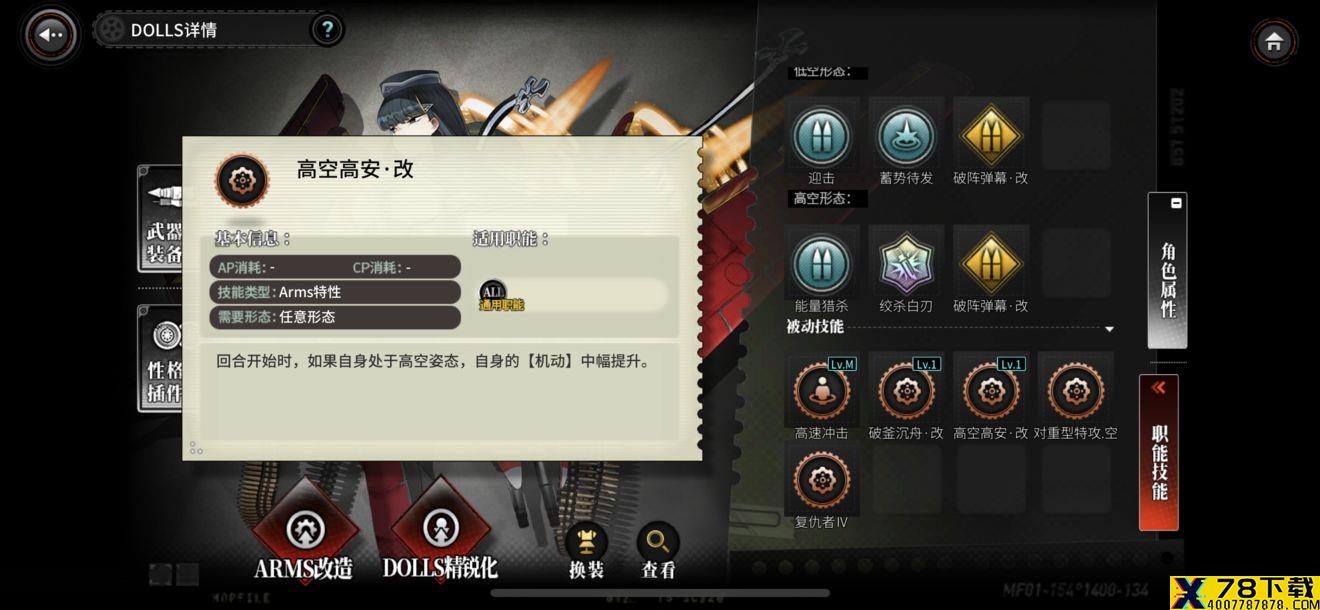Open the question mark help icon

tap(327, 30)
